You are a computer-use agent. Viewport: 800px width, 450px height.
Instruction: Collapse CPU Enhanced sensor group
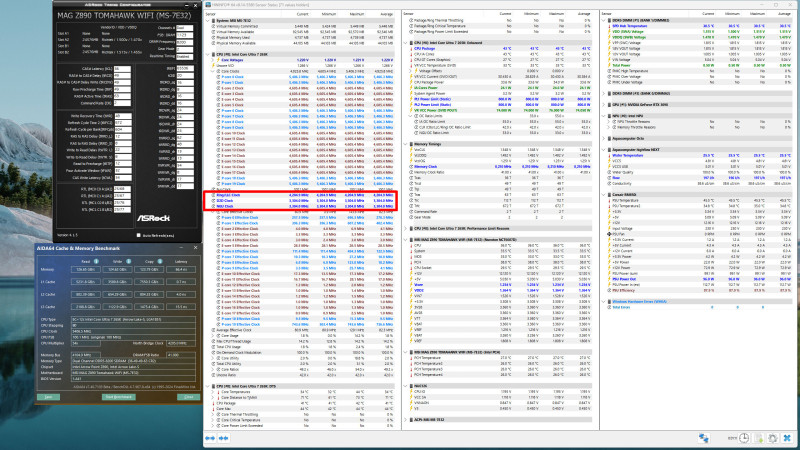(x=406, y=43)
